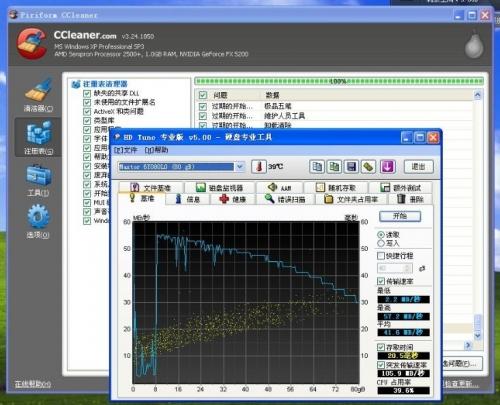Switch to the 磁盘监视器 tab
The width and height of the screenshot is (500, 405).
tap(220, 188)
